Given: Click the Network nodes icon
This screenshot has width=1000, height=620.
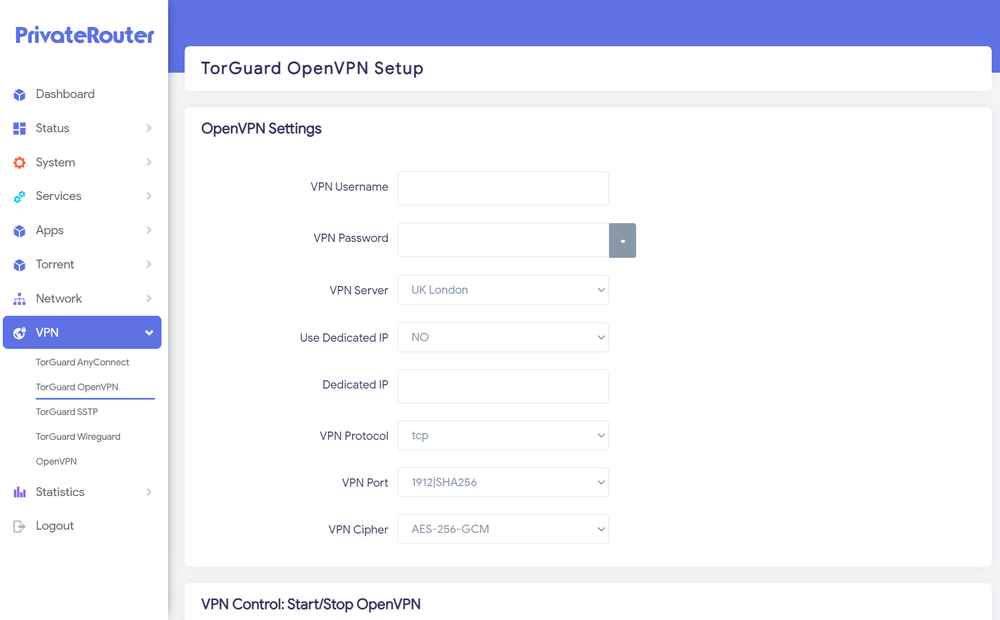Looking at the screenshot, I should 21,298.
